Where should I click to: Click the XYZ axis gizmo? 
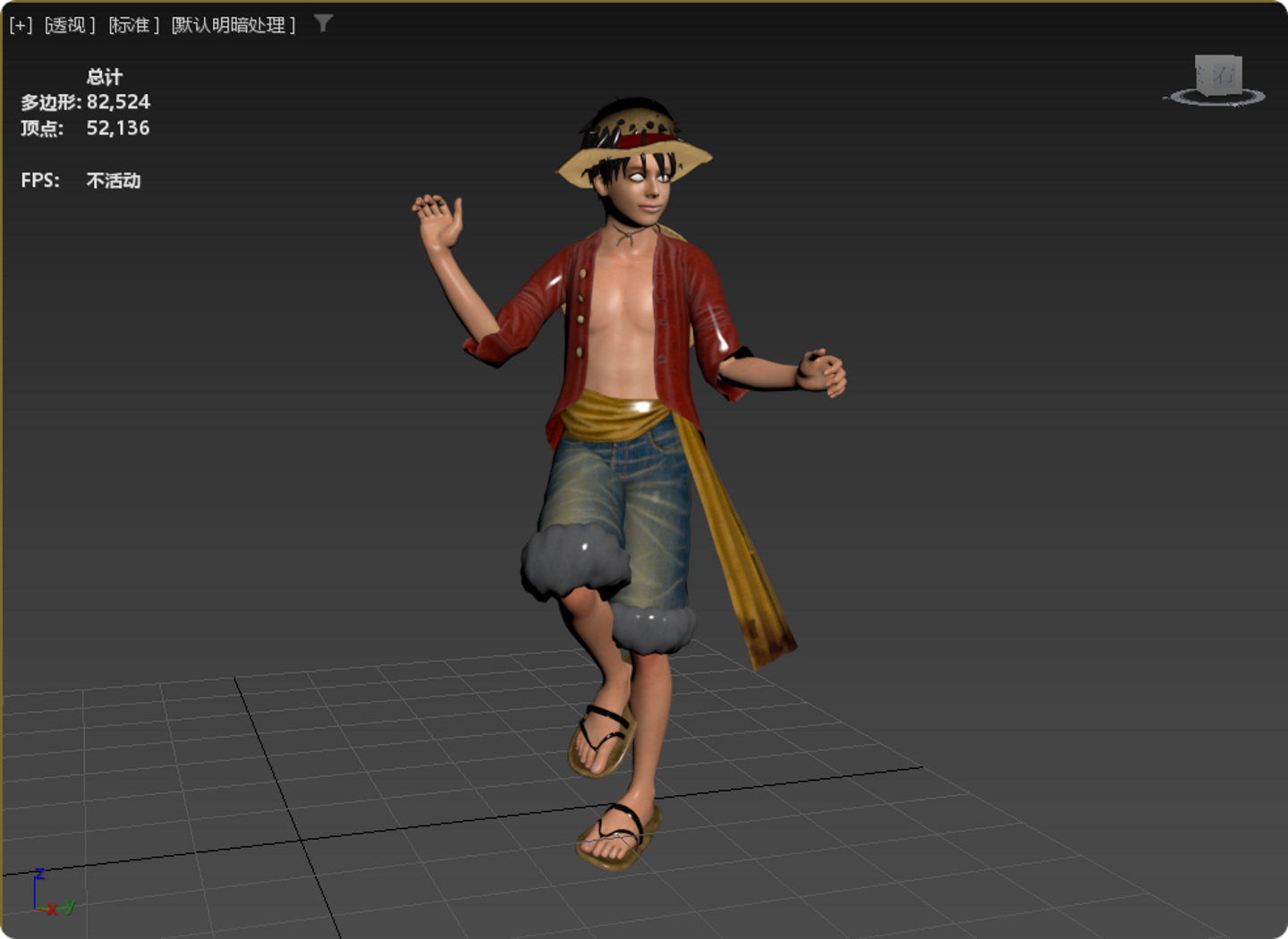point(53,892)
